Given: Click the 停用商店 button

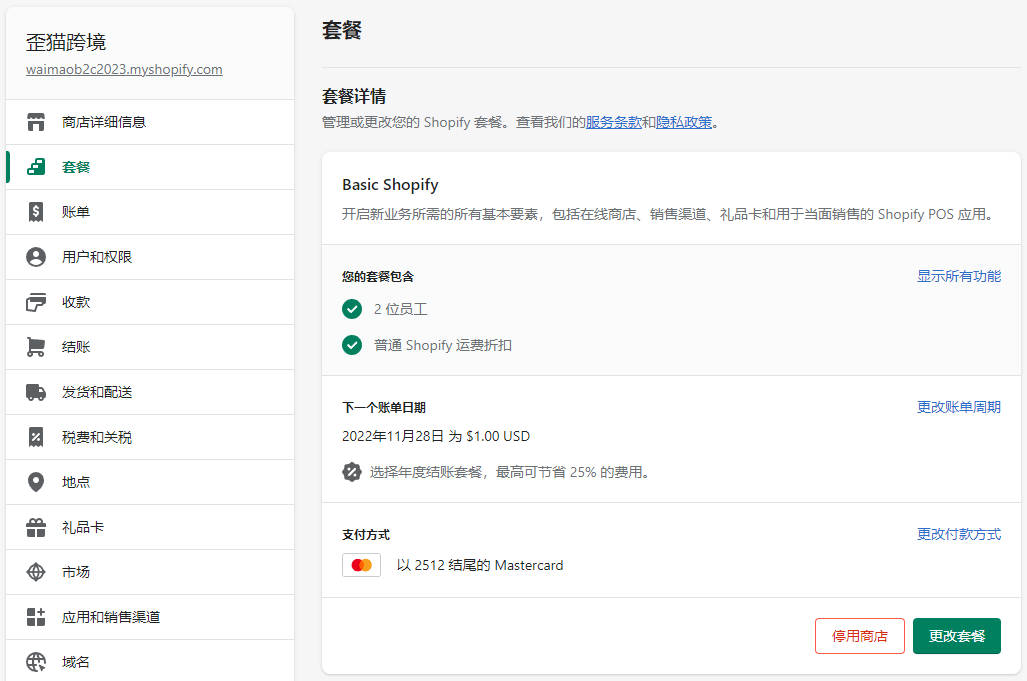Looking at the screenshot, I should [859, 636].
